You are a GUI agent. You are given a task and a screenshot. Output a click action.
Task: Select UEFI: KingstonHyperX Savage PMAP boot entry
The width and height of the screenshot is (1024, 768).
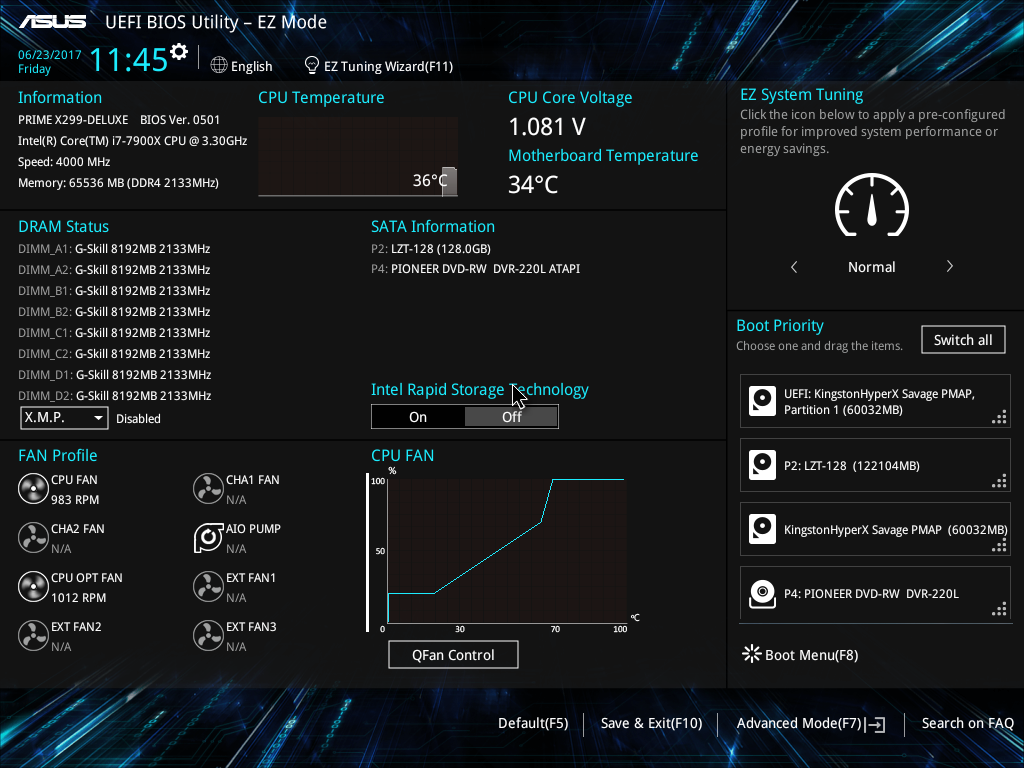(x=875, y=401)
